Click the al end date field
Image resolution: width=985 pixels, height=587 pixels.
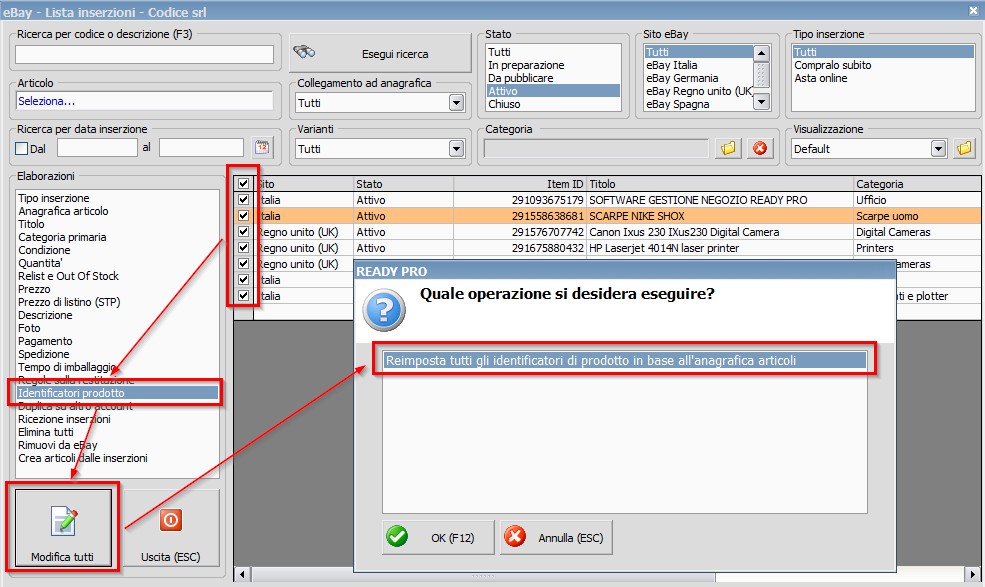tap(201, 148)
